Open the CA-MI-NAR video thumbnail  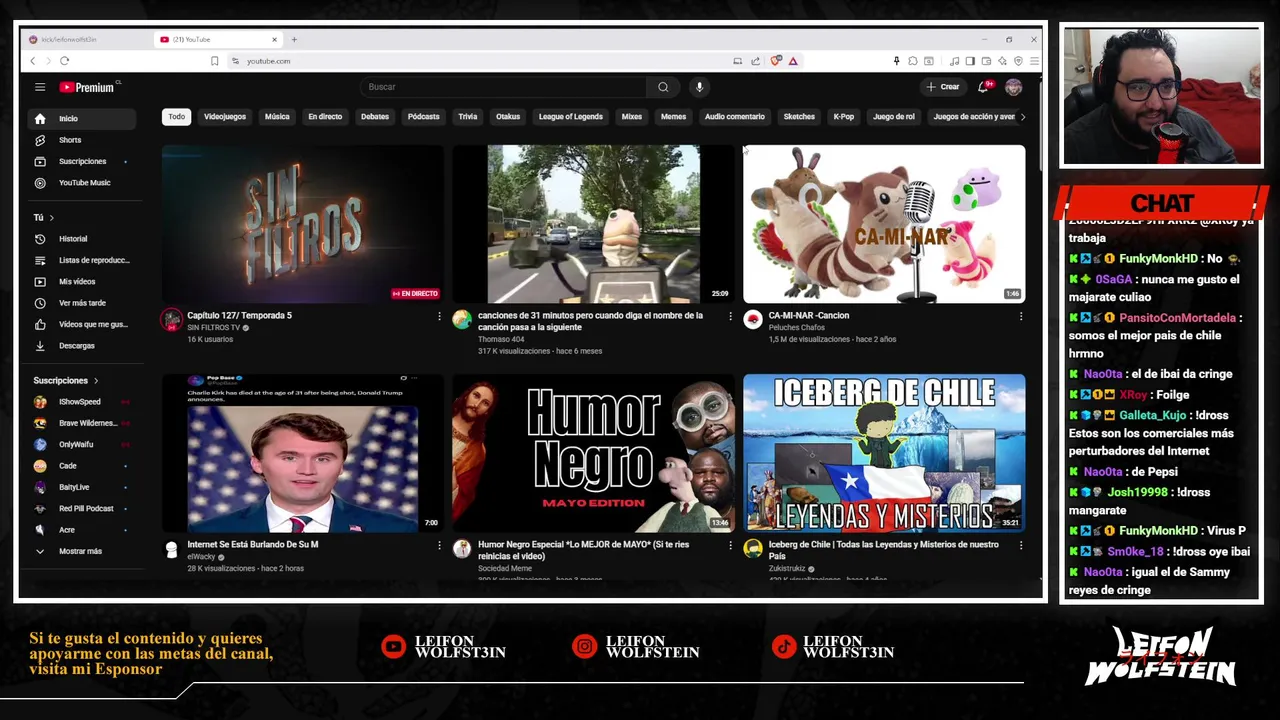click(884, 224)
